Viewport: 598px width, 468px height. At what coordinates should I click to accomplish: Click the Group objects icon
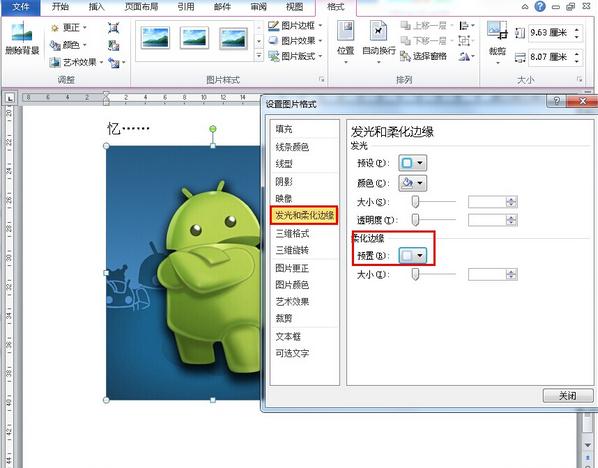[464, 40]
